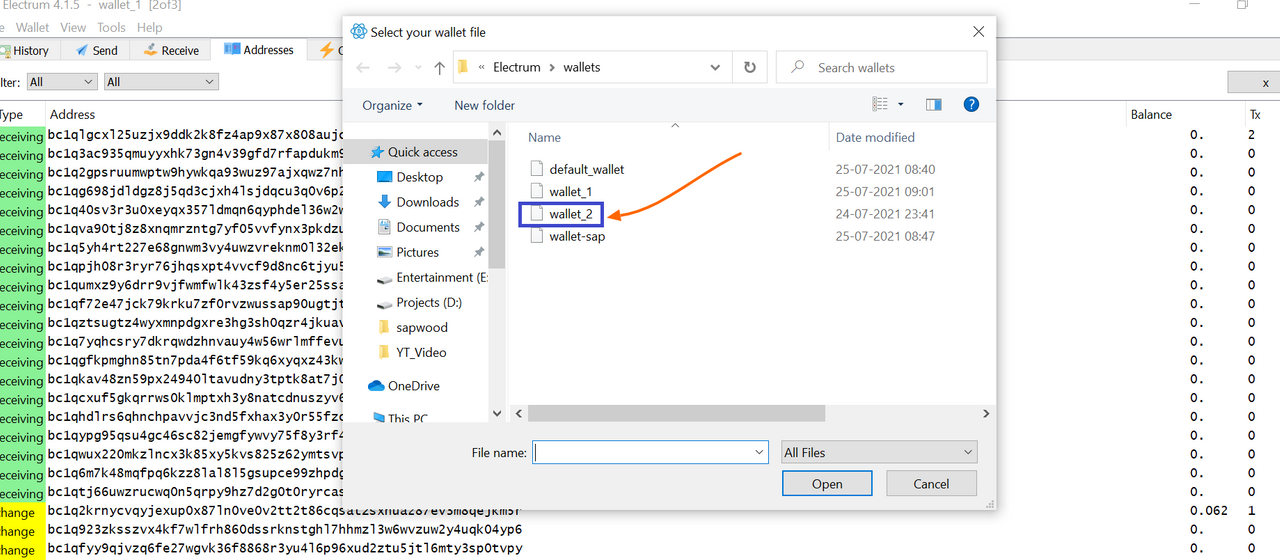Change the file view layout icon
This screenshot has width=1280, height=560.
(x=880, y=104)
